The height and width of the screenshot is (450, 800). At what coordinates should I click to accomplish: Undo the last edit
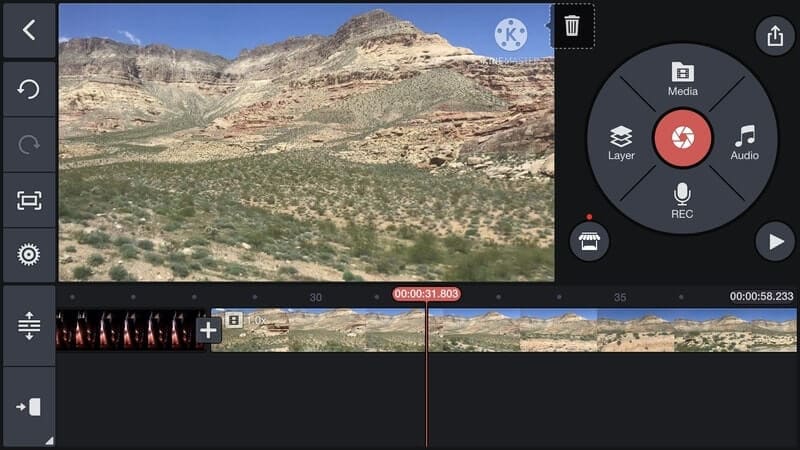[x=29, y=89]
